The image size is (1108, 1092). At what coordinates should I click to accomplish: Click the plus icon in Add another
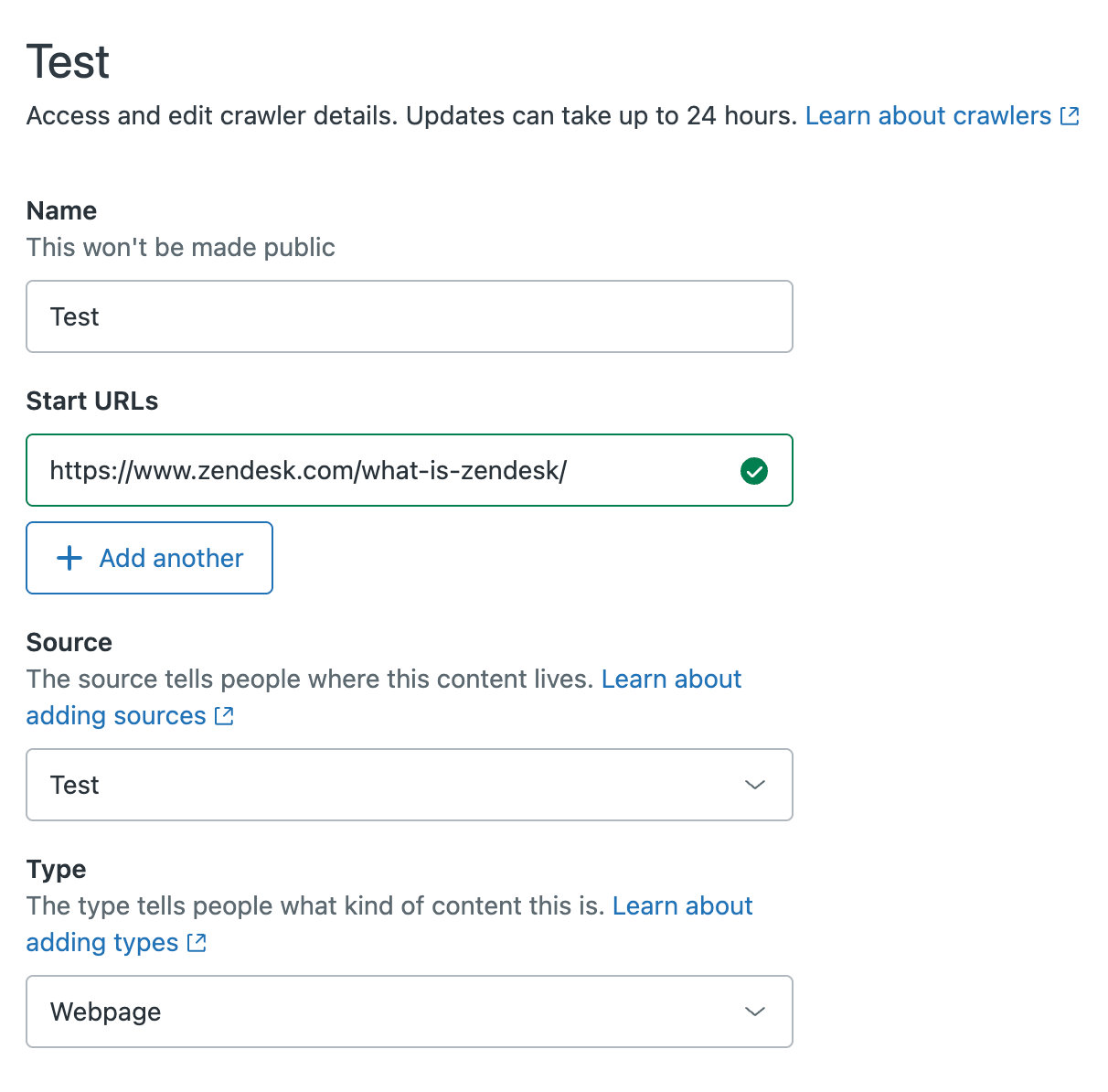[x=69, y=558]
